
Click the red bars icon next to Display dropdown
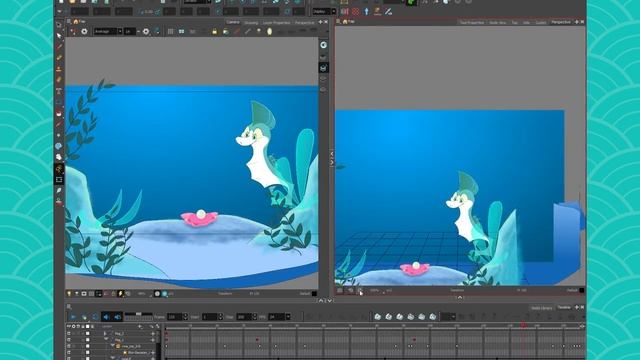pyautogui.click(x=344, y=11)
